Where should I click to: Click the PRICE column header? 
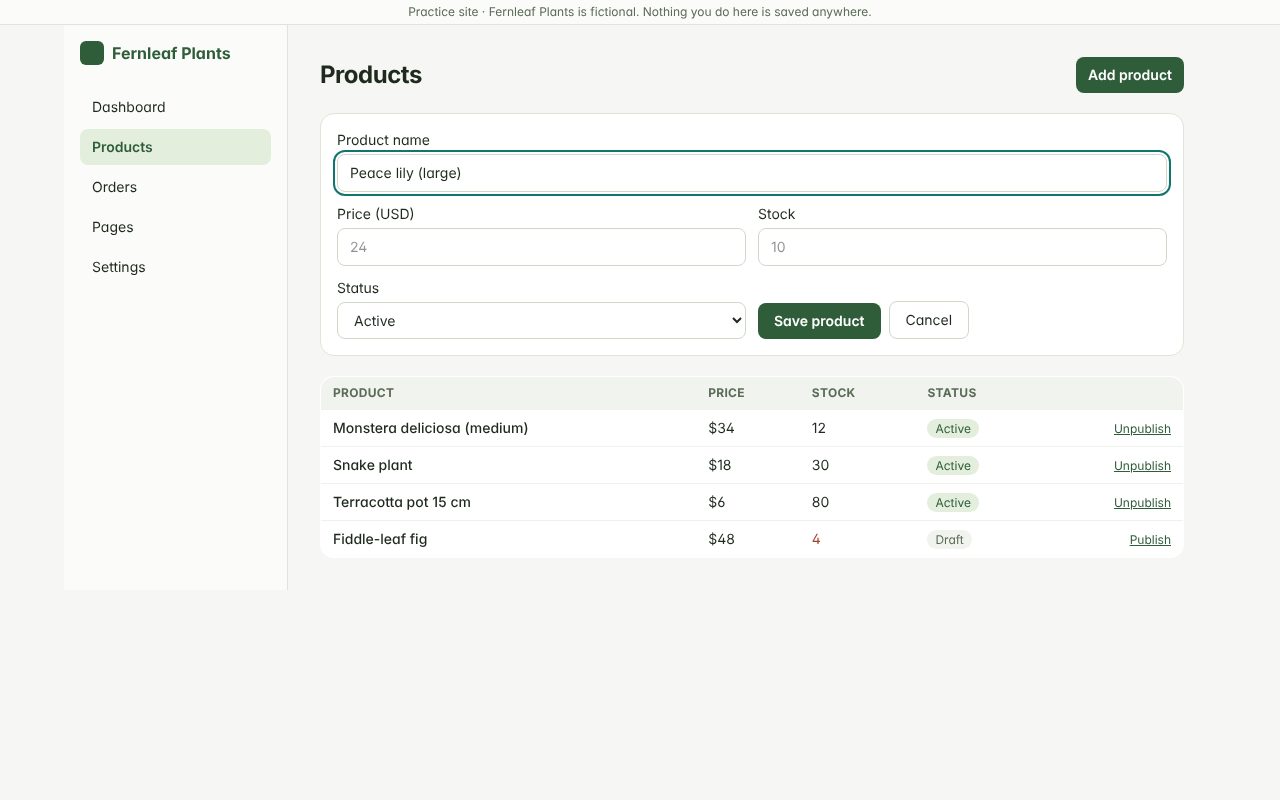[x=726, y=393]
